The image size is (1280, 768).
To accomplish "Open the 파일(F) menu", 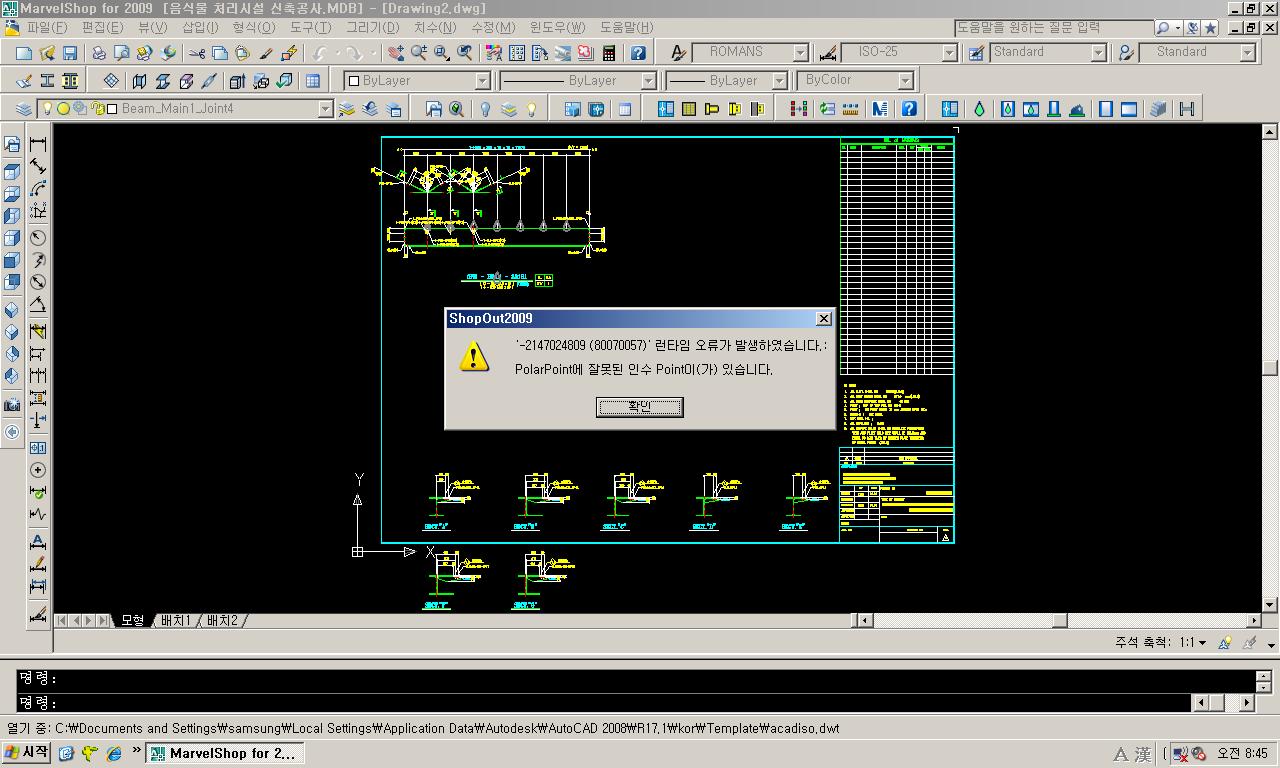I will [x=47, y=28].
